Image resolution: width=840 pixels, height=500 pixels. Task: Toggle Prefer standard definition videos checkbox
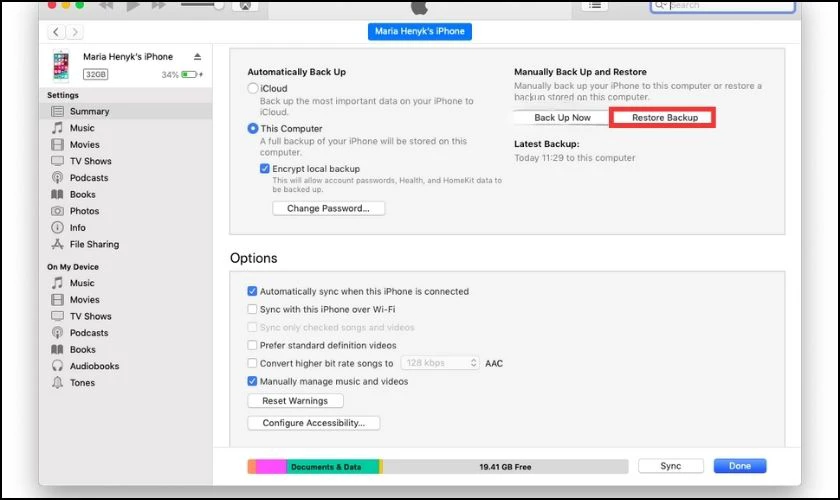pos(252,345)
